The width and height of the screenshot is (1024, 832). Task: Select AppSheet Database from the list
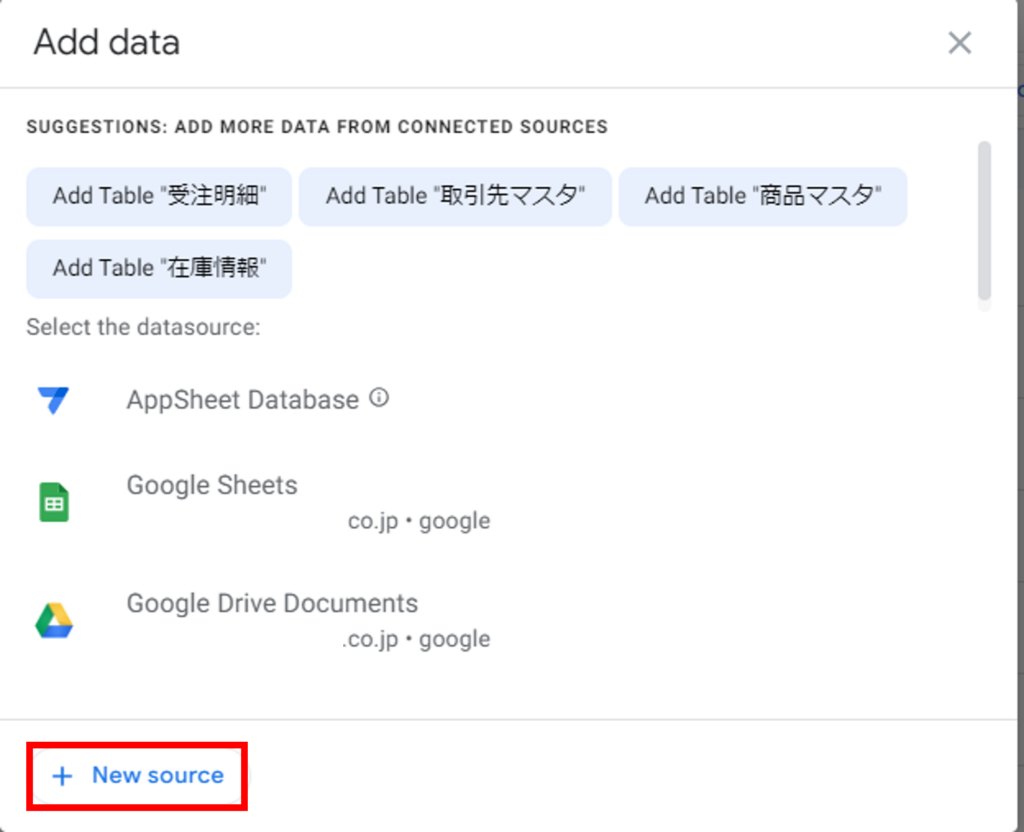tap(242, 399)
